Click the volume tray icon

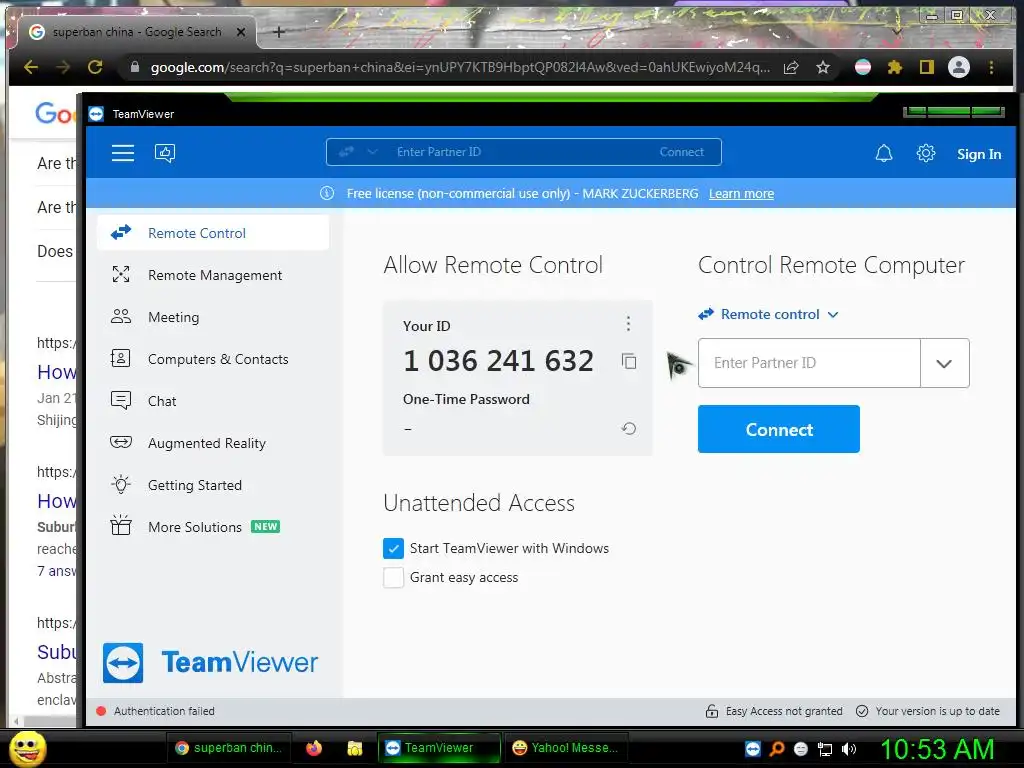849,749
